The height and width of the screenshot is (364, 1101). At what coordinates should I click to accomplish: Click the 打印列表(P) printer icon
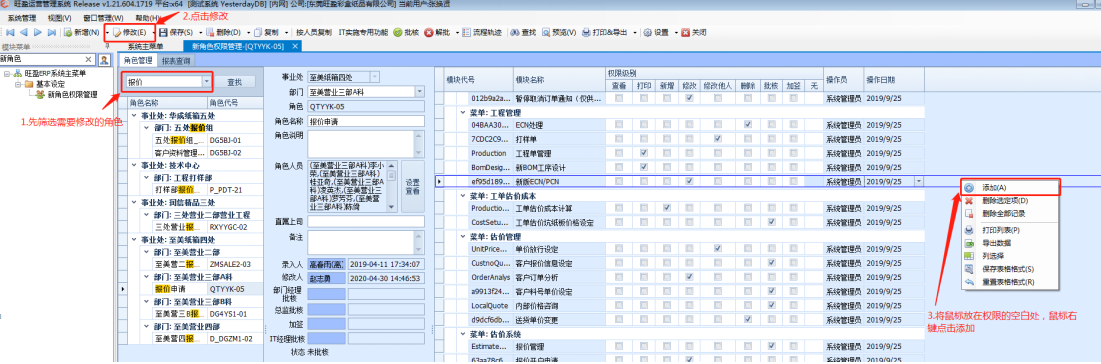(x=968, y=230)
